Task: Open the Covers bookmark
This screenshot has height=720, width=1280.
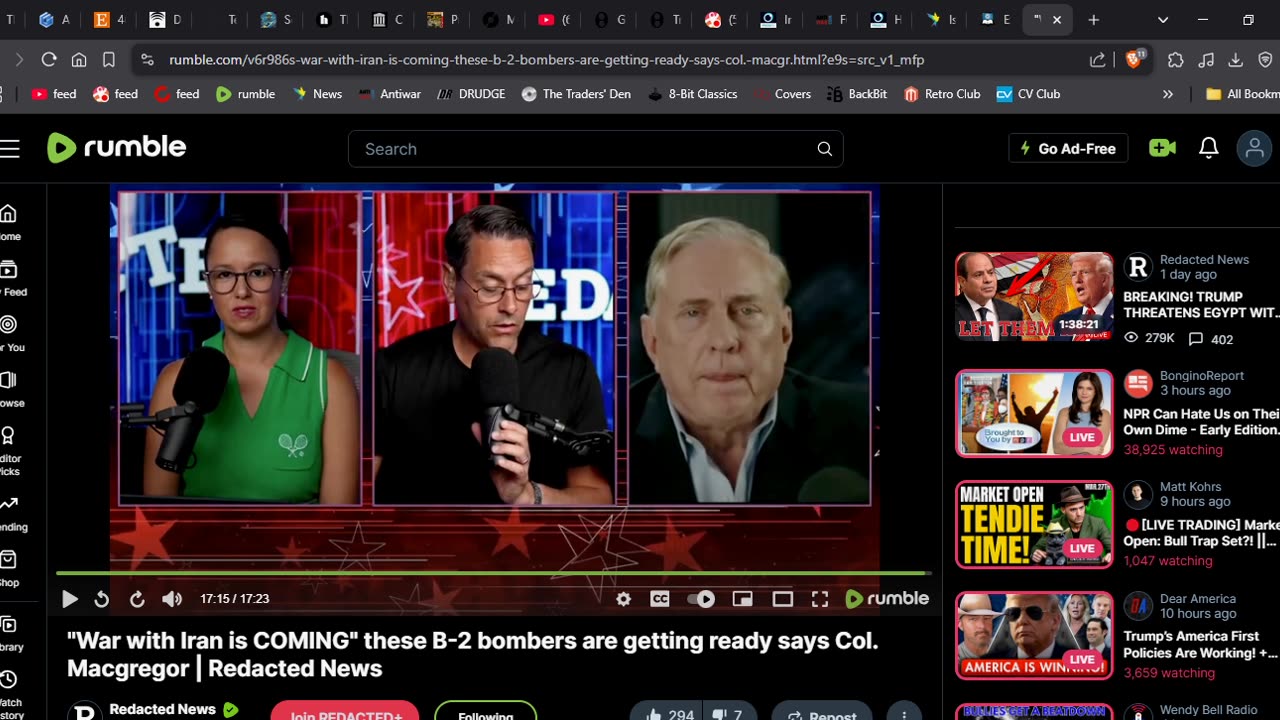Action: [781, 94]
